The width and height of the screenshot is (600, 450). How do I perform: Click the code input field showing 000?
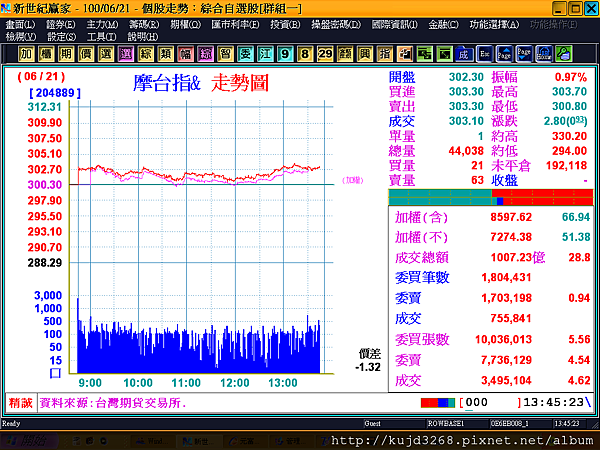click(491, 403)
